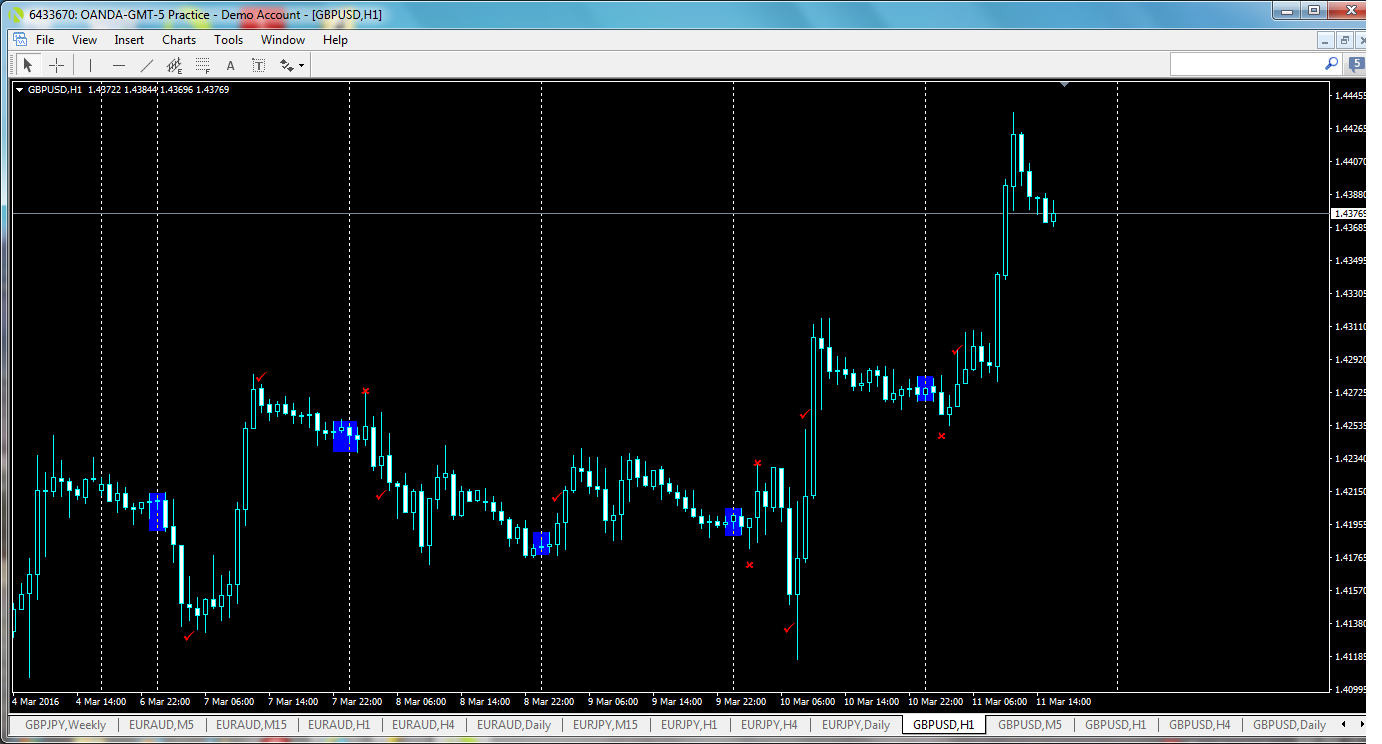The height and width of the screenshot is (744, 1382).
Task: Click the '11 Mar 14:00' time label
Action: pos(1063,702)
